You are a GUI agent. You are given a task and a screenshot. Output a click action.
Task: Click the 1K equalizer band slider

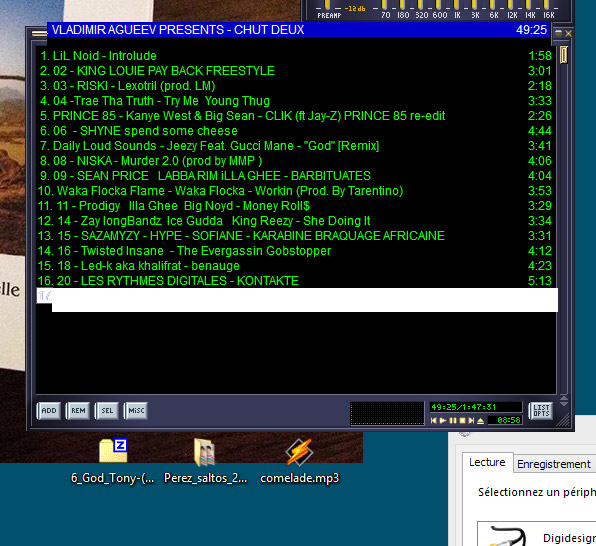coord(457,5)
